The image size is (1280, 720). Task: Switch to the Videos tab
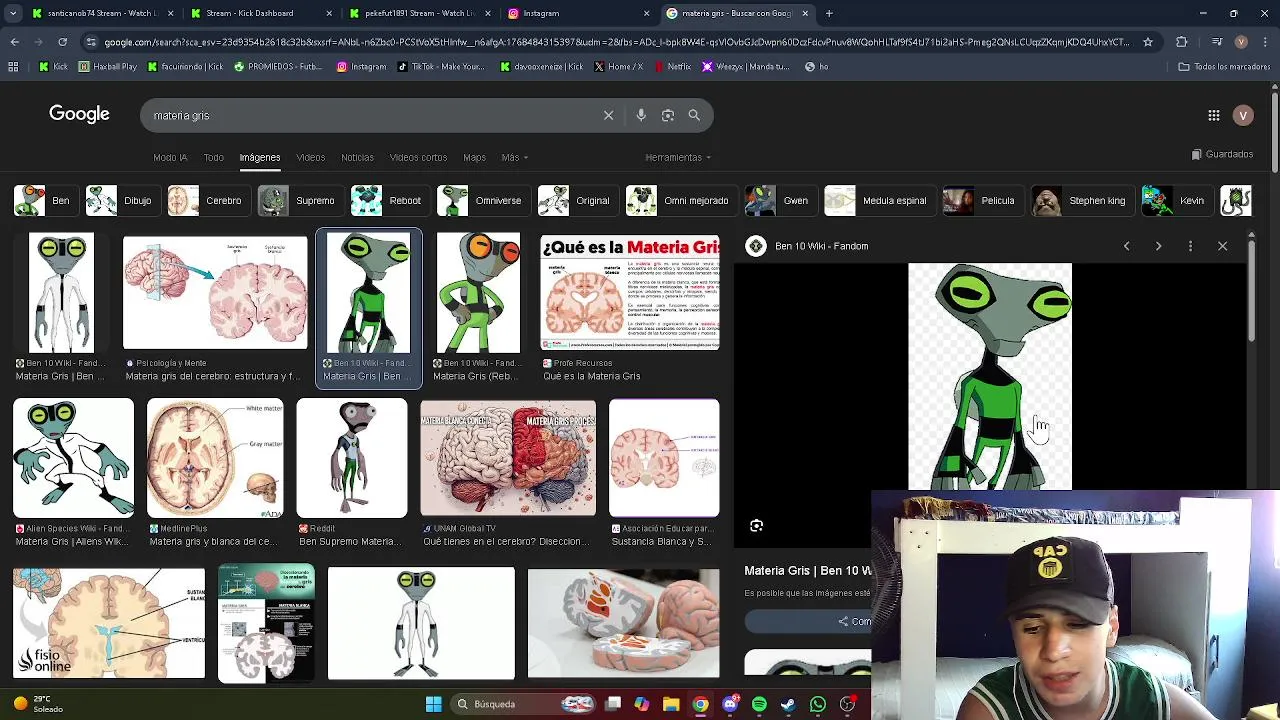pos(310,157)
